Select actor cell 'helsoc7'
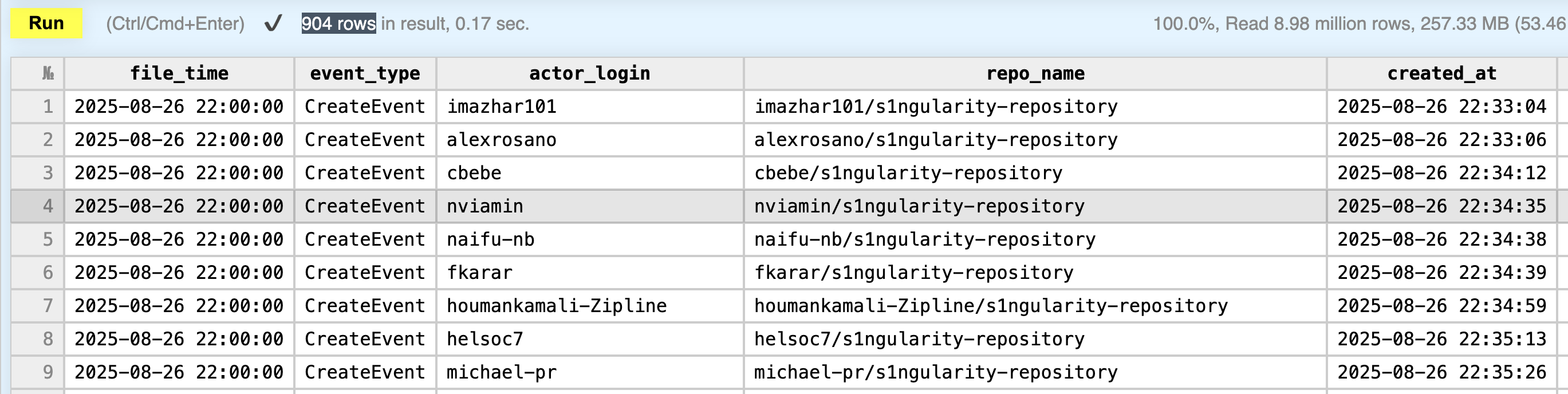 point(590,339)
